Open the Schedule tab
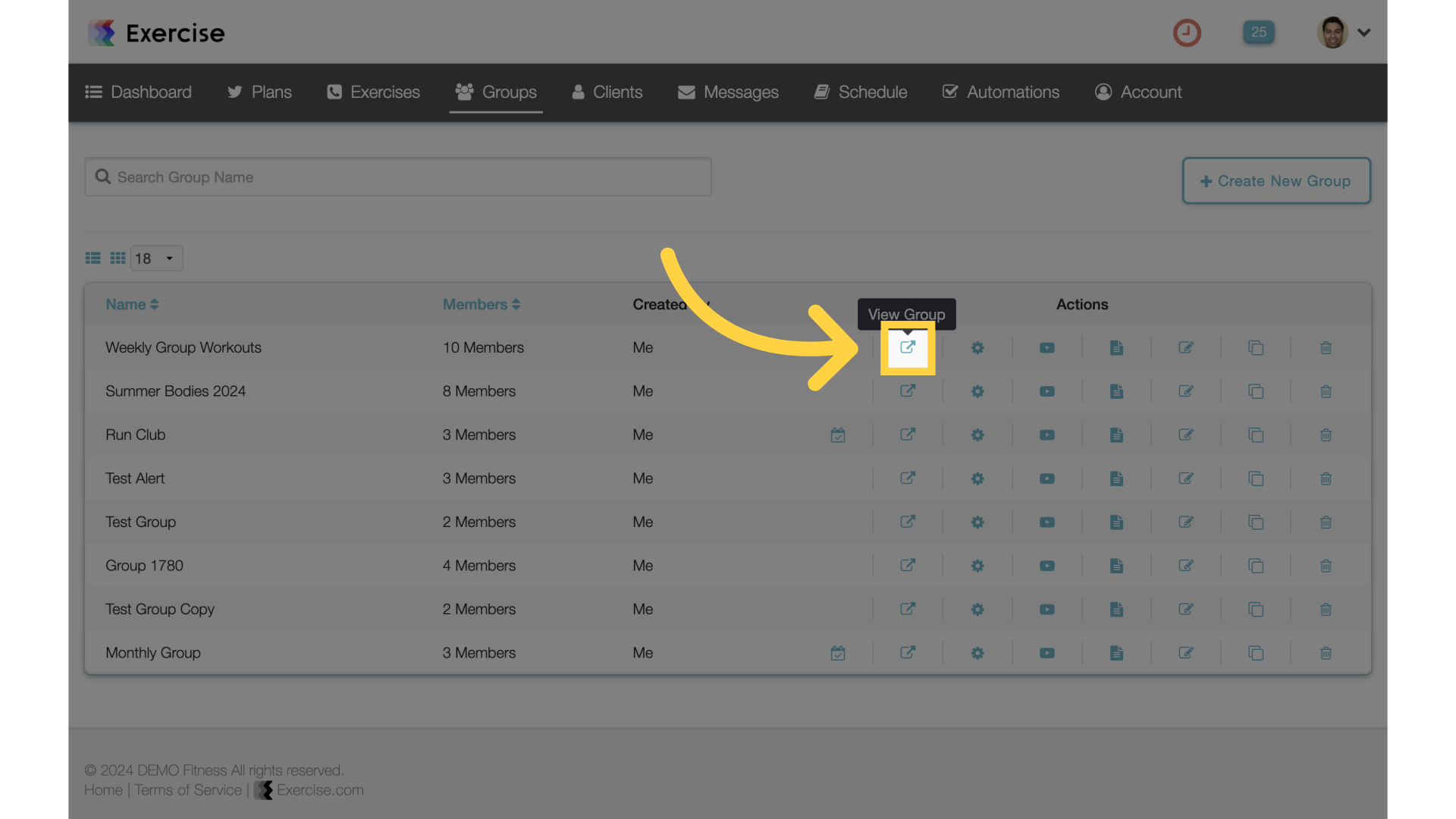This screenshot has width=1456, height=819. pos(861,92)
